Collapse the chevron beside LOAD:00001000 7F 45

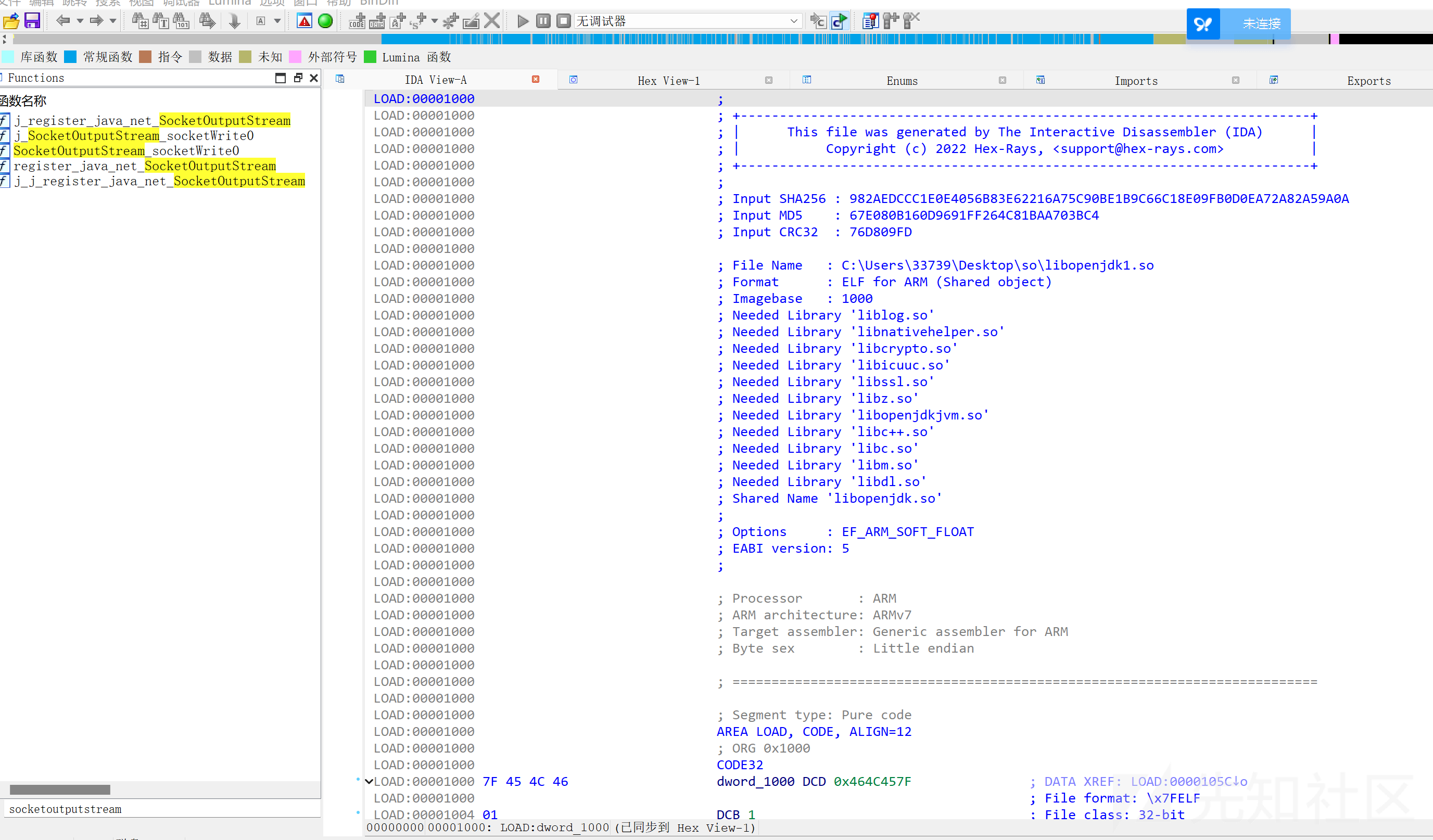369,781
